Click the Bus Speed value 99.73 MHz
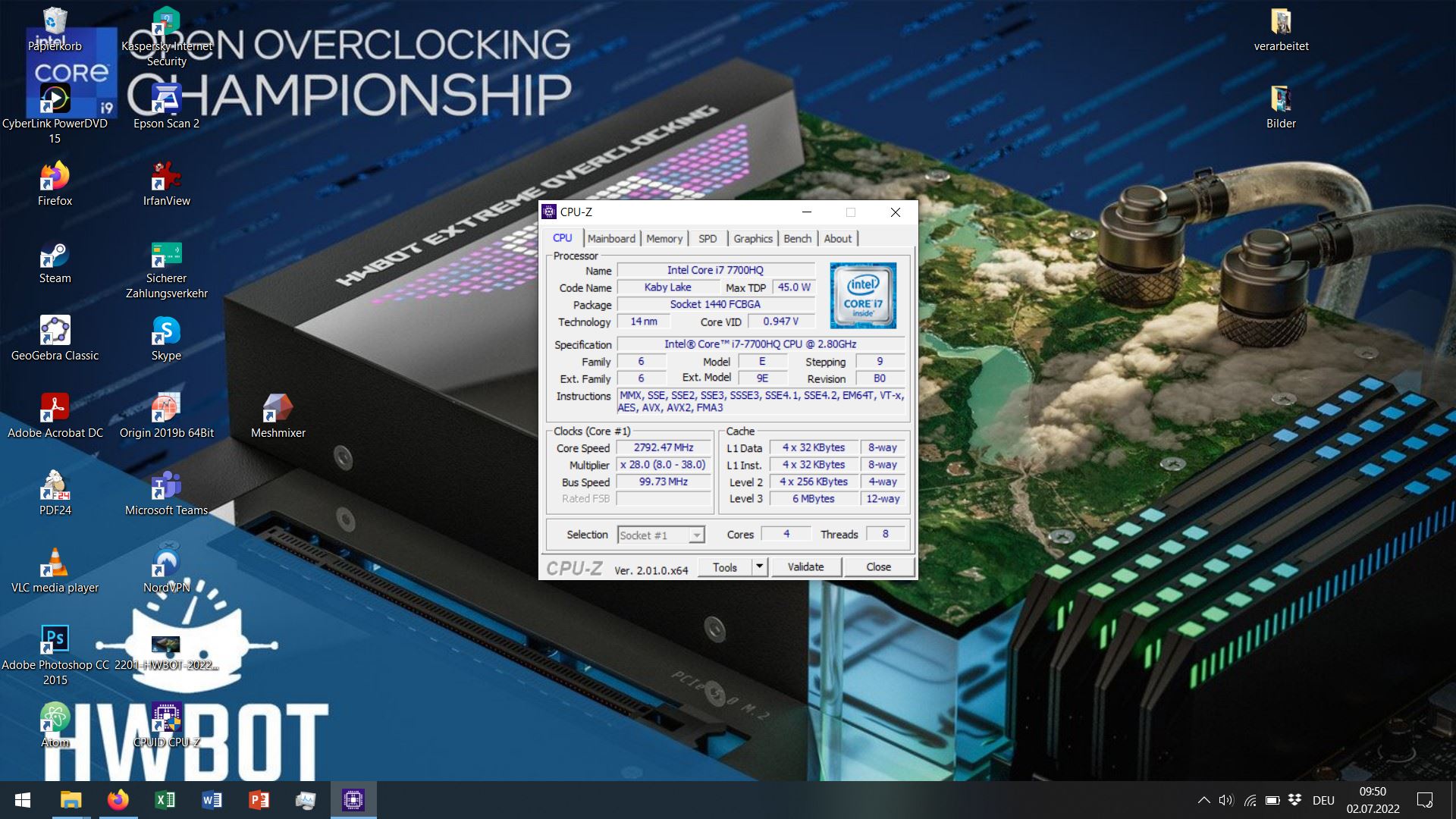The height and width of the screenshot is (819, 1456). click(664, 482)
